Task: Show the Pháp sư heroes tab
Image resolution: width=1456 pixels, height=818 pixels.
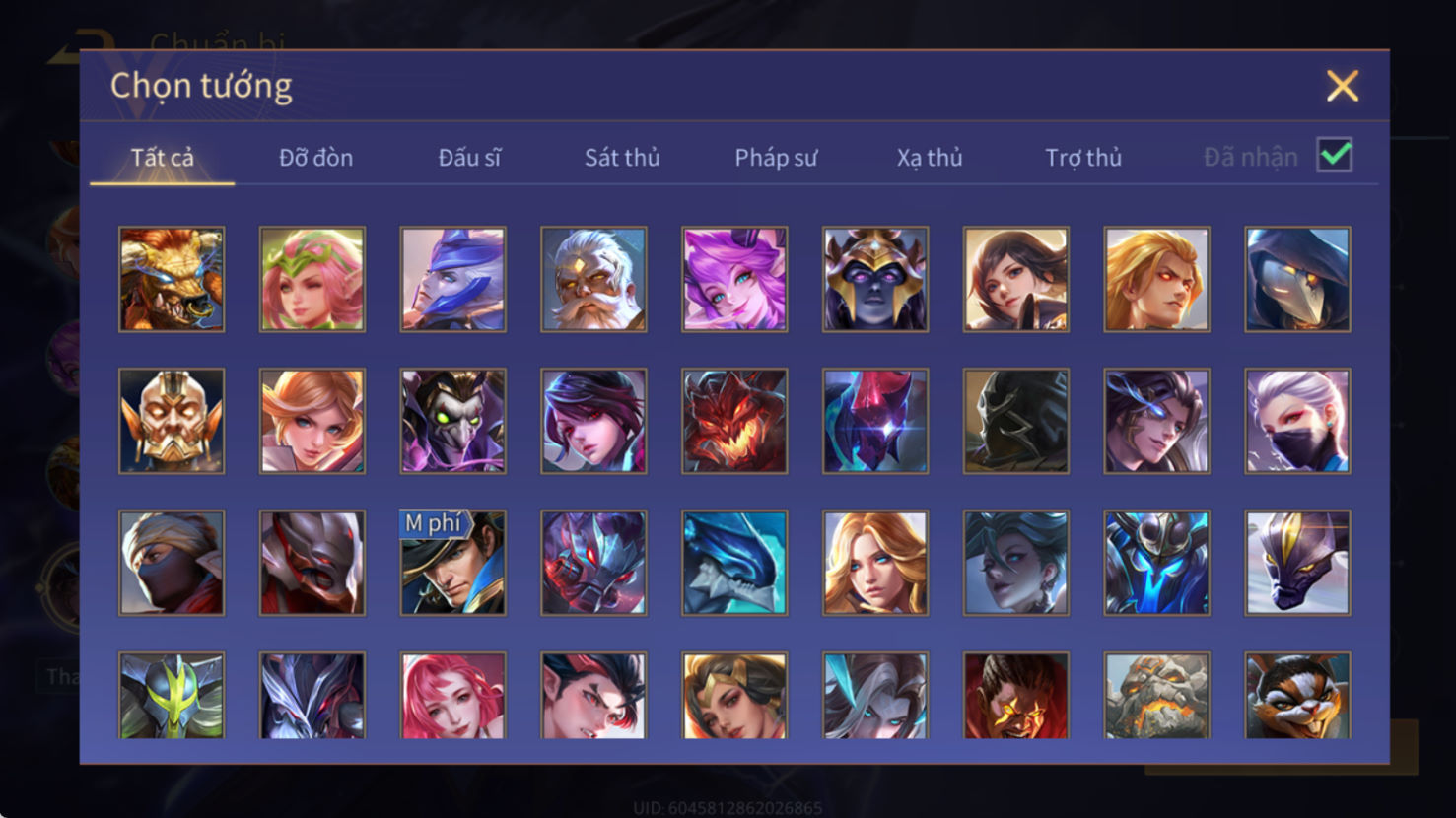Action: tap(776, 158)
